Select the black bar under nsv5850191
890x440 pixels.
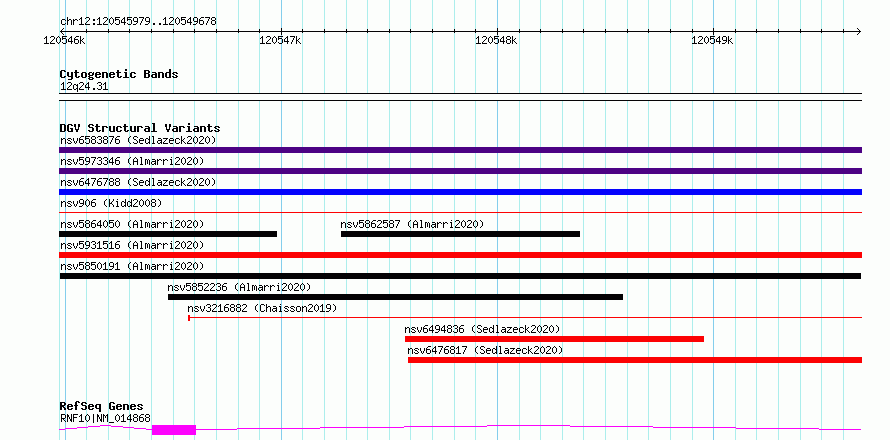click(x=460, y=276)
